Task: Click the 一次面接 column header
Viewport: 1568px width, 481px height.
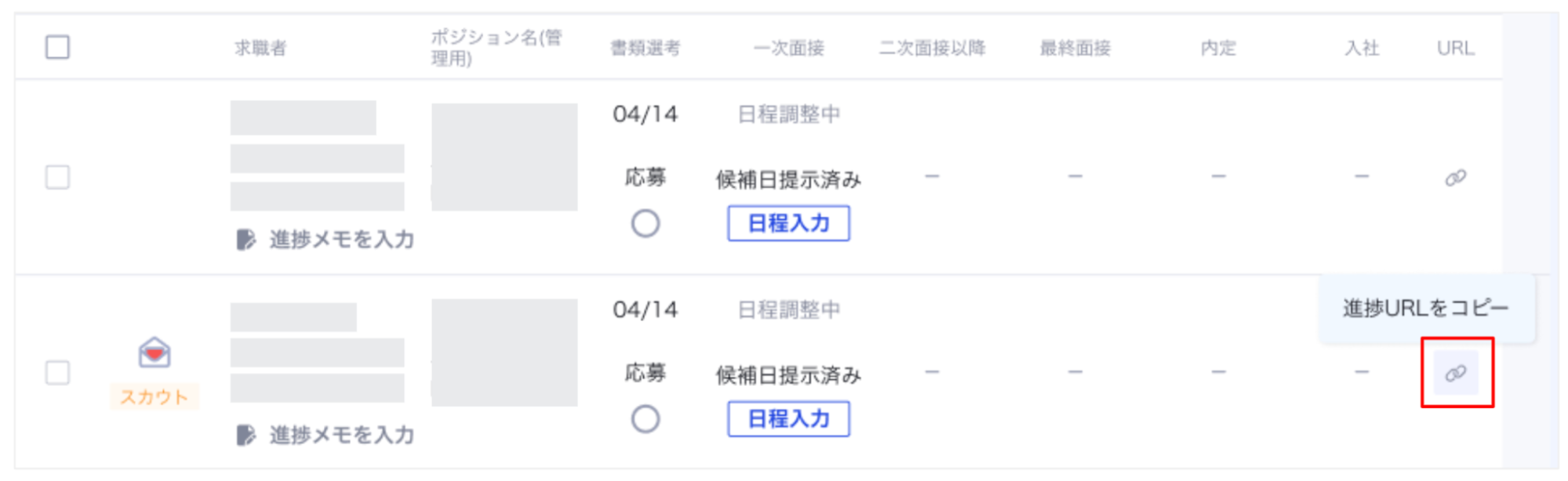Action: click(x=788, y=48)
